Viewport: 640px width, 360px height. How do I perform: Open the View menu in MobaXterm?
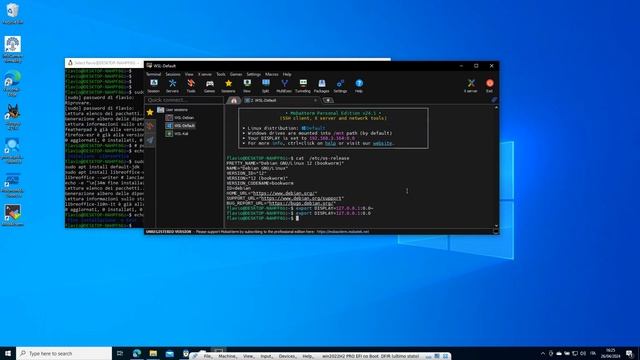pyautogui.click(x=189, y=74)
